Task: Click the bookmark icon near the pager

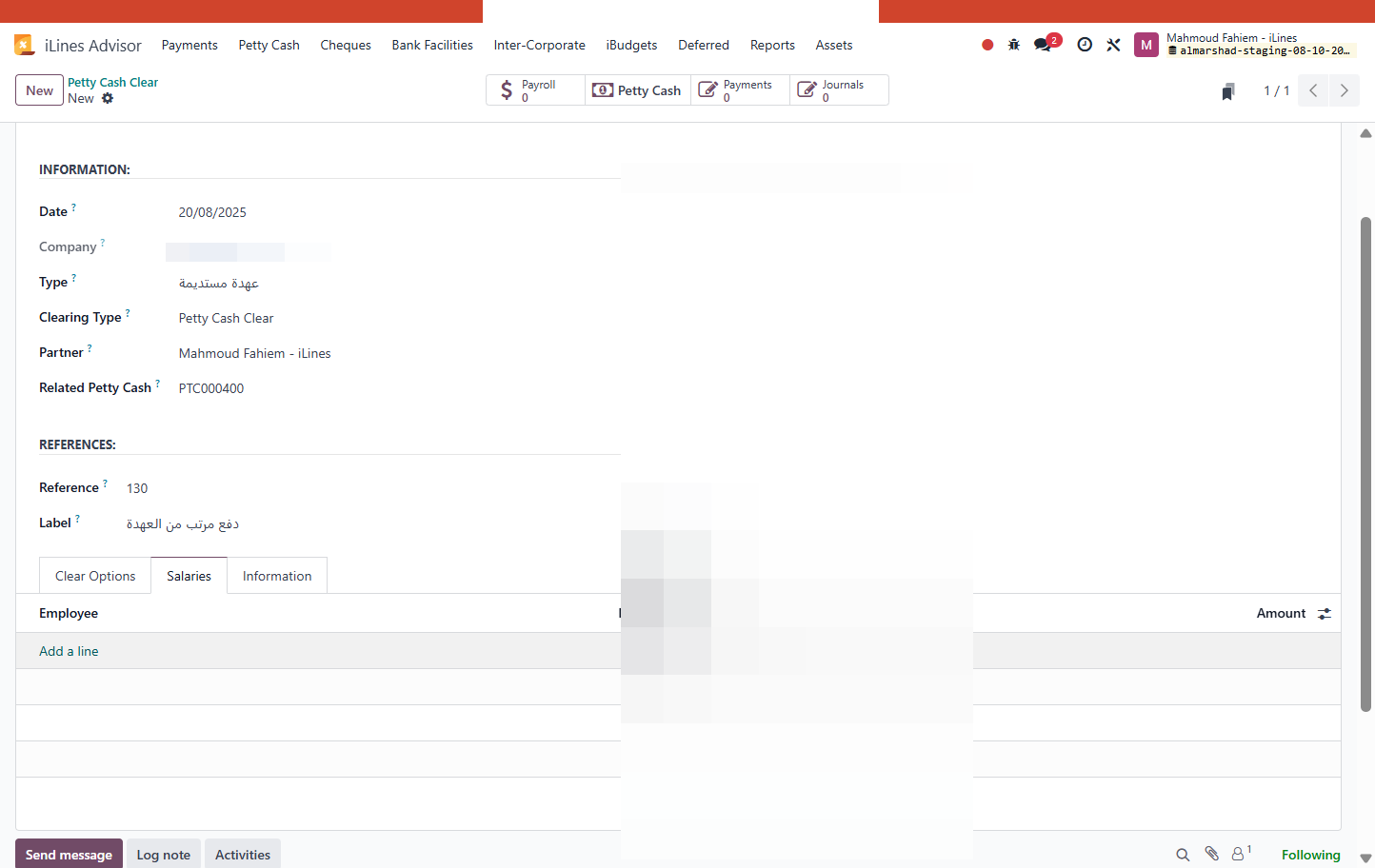Action: pos(1228,91)
